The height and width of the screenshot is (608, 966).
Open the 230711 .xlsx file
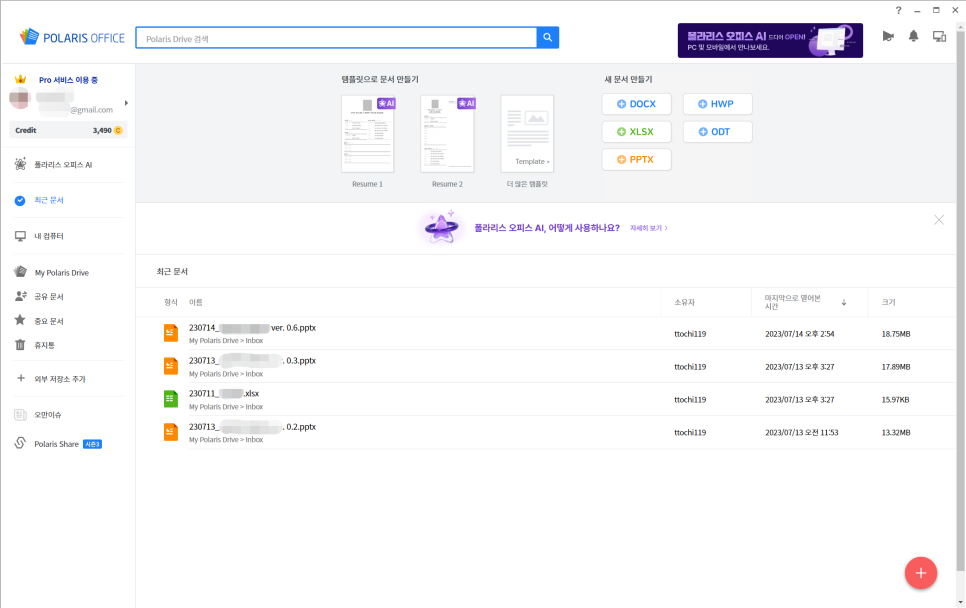point(224,393)
